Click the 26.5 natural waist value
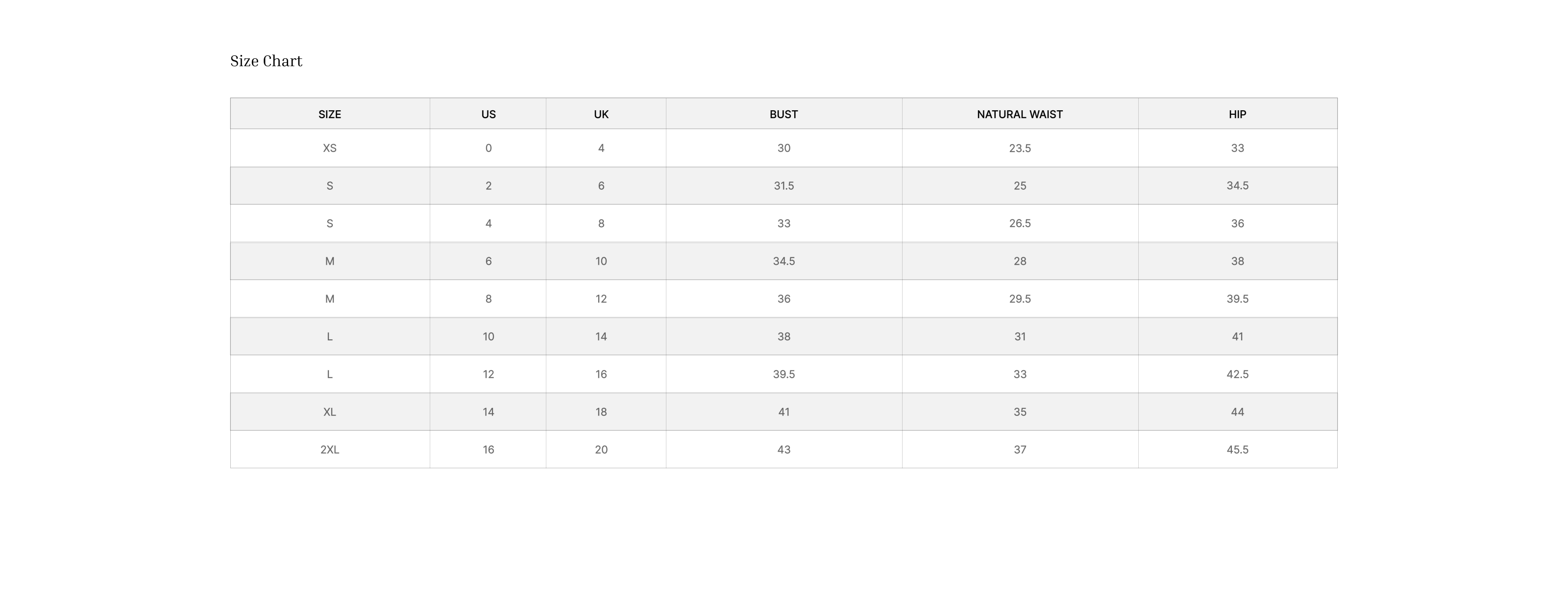1568x608 pixels. click(x=1020, y=224)
